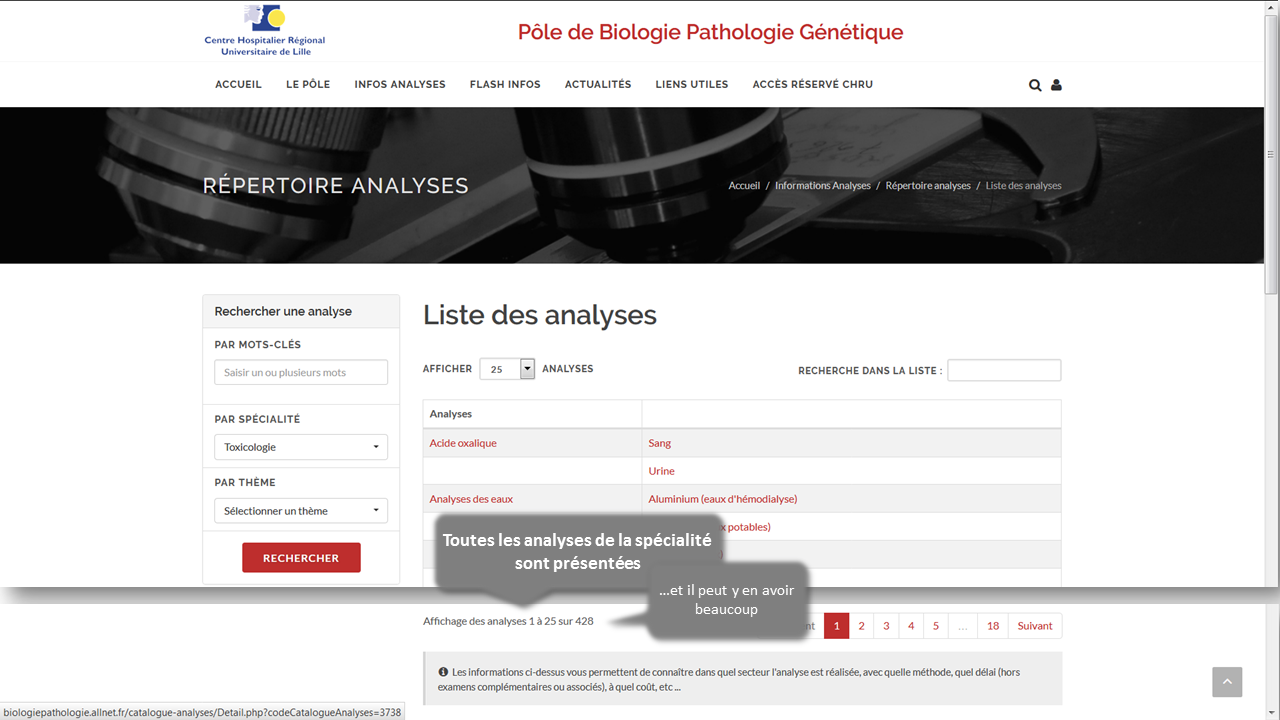Open the Flash Infos menu item
Image resolution: width=1280 pixels, height=720 pixels.
(x=505, y=85)
